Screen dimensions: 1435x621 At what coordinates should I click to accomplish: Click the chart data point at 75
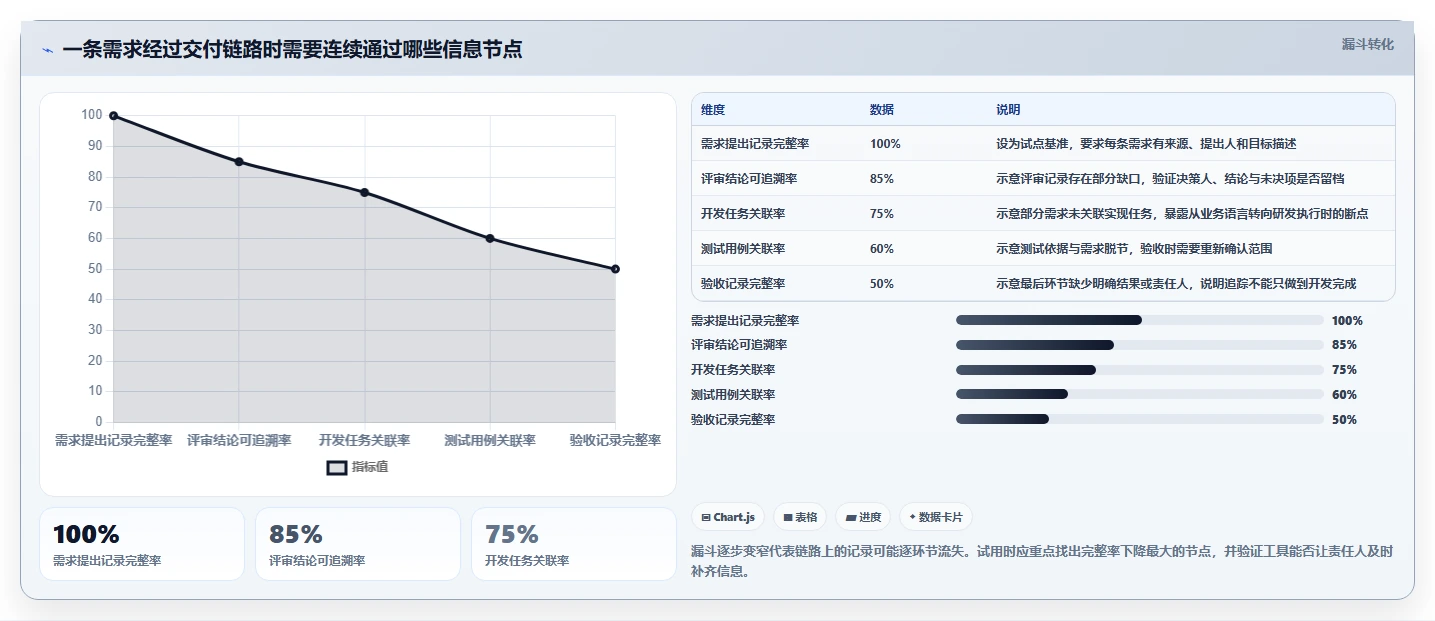[364, 192]
